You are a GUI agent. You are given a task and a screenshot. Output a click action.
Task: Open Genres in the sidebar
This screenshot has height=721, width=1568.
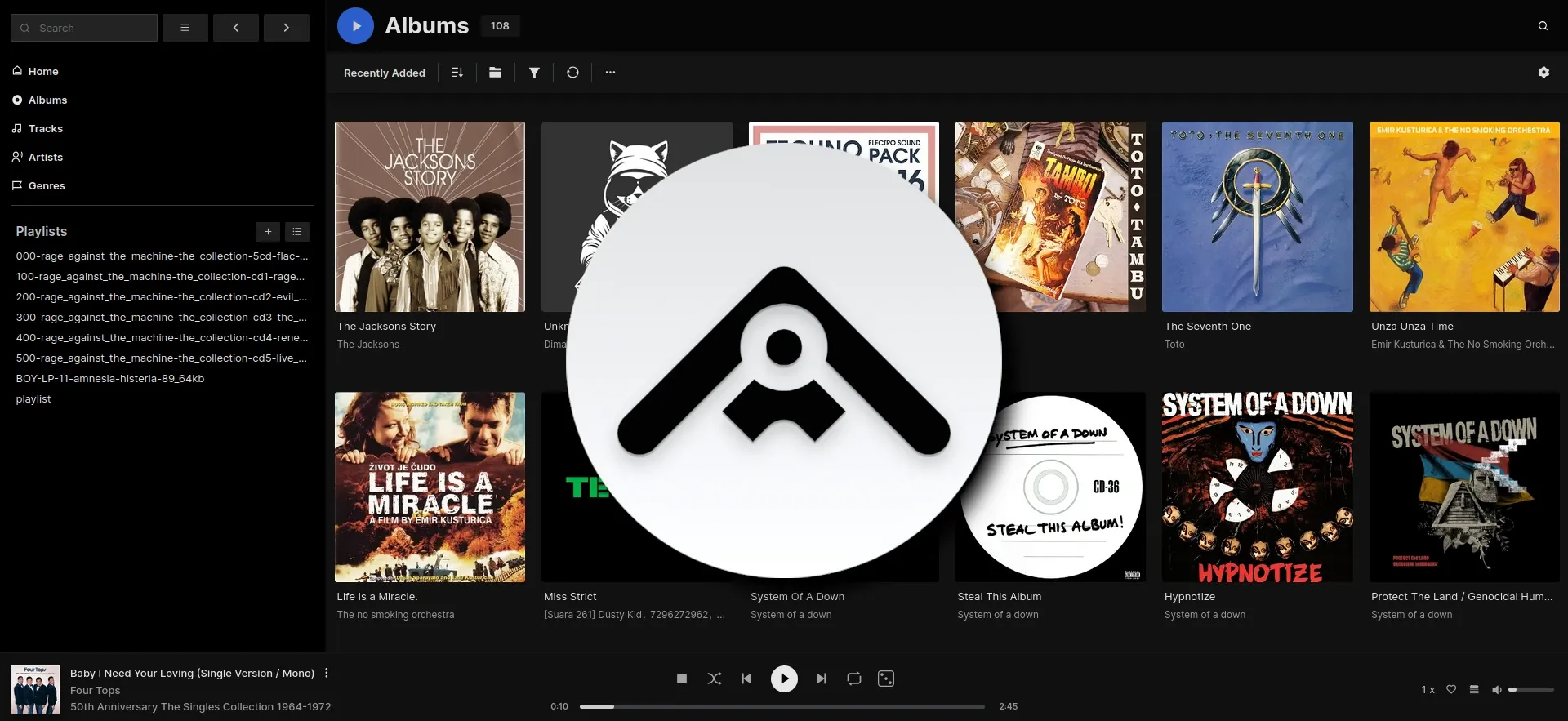pyautogui.click(x=47, y=185)
